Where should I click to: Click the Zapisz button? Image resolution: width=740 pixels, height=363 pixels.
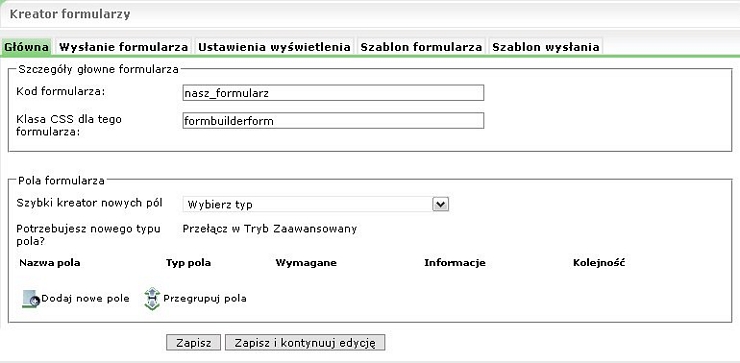(193, 343)
